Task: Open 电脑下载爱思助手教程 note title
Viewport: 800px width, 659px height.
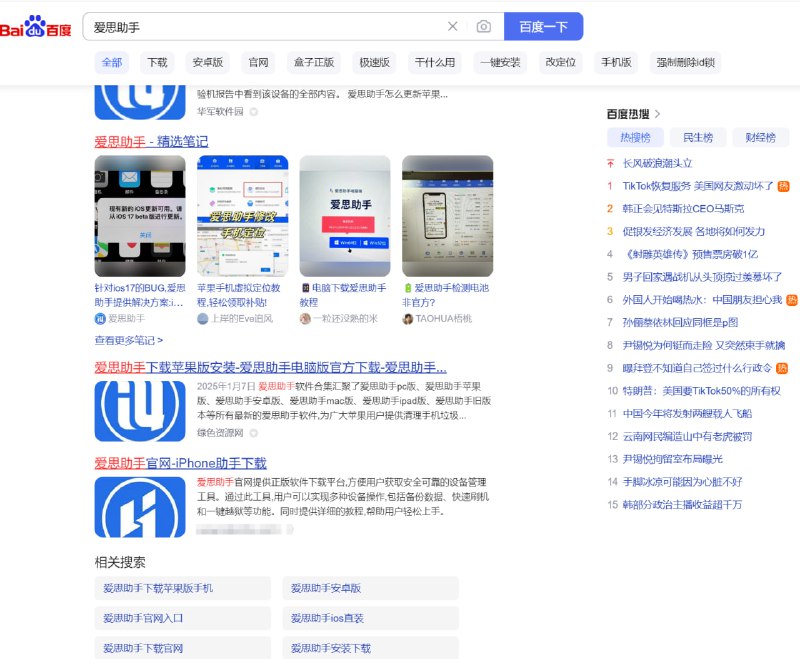Action: [343, 295]
